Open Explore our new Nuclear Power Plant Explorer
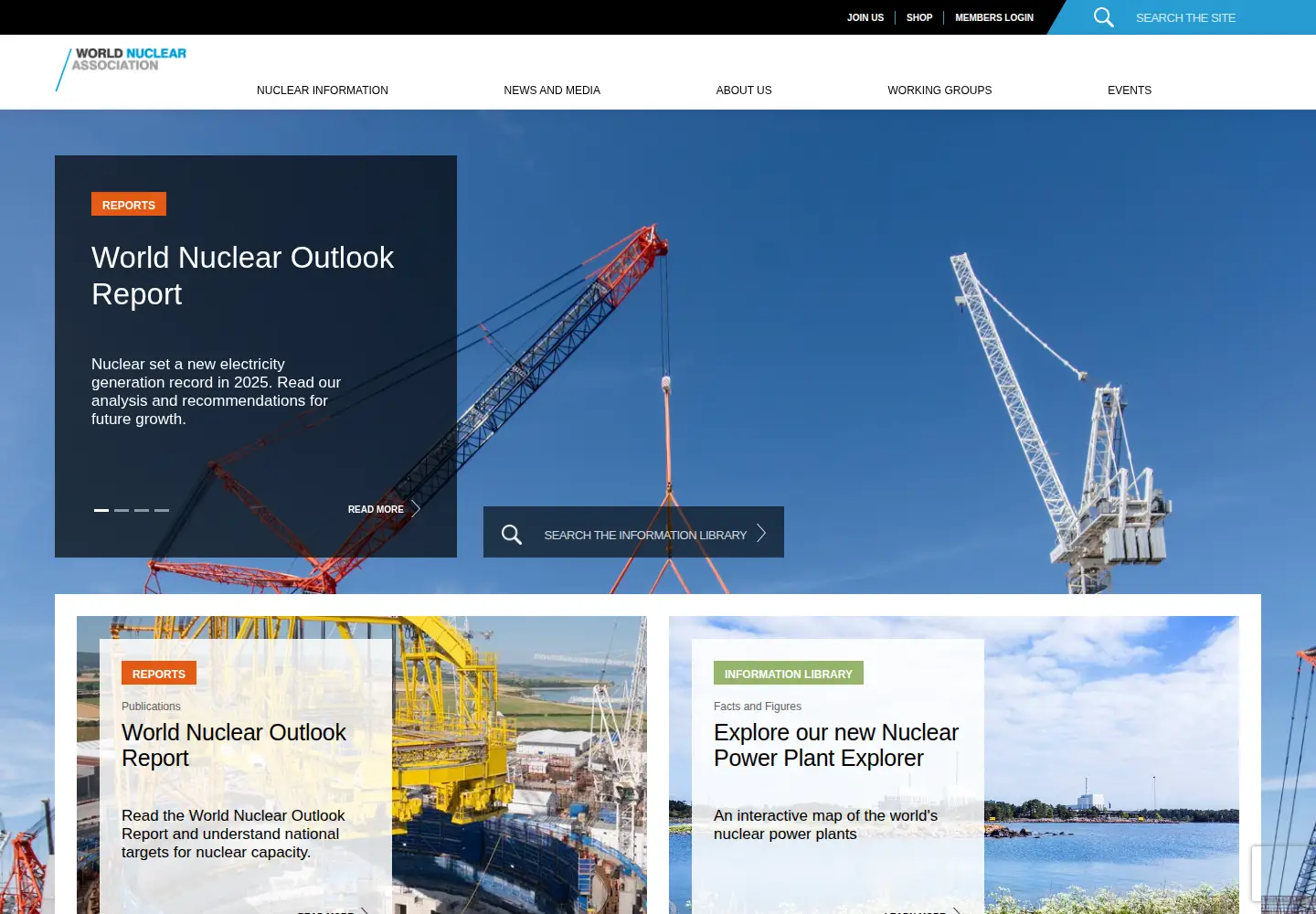Image resolution: width=1316 pixels, height=914 pixels. point(836,745)
